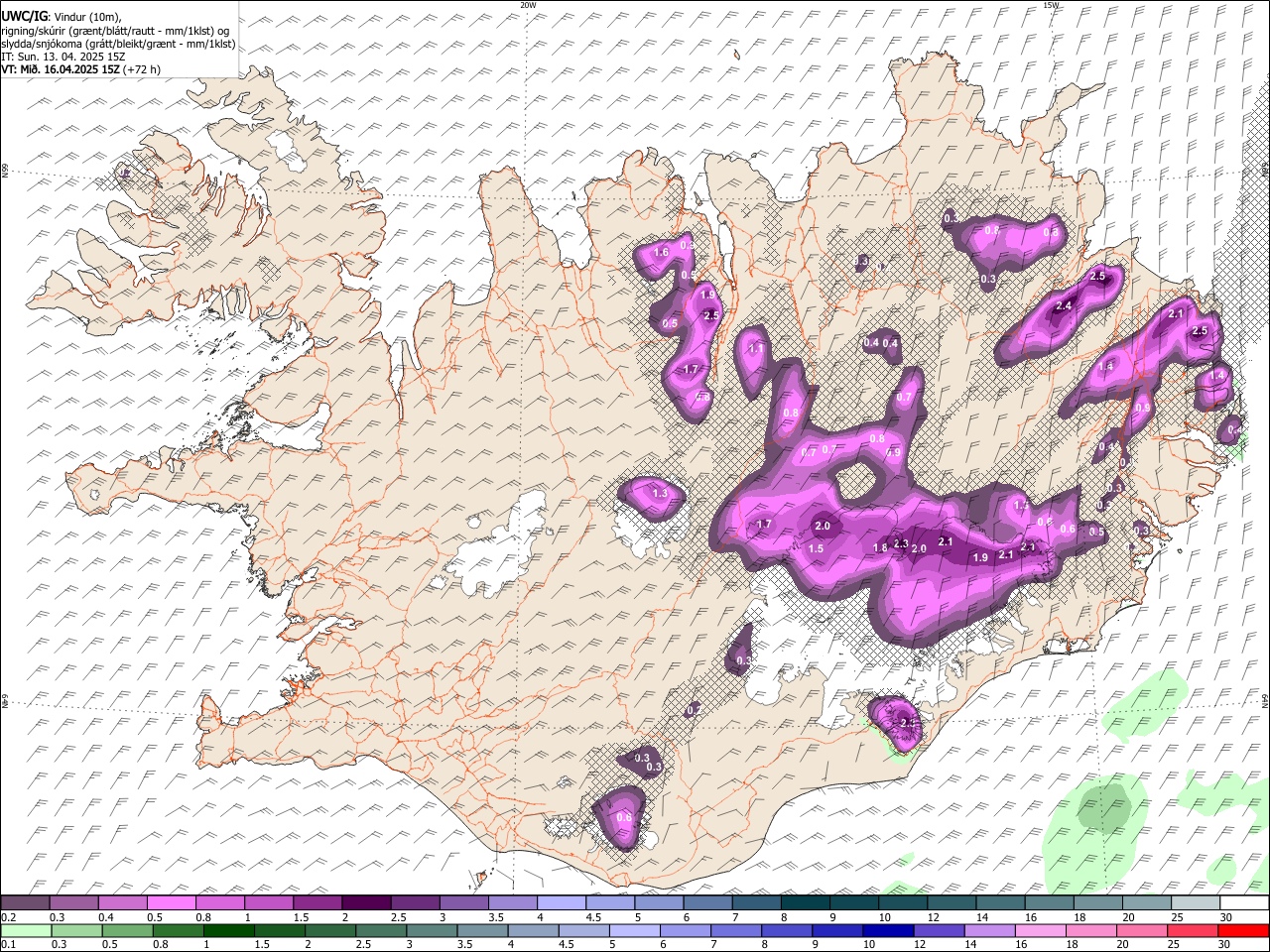Image resolution: width=1270 pixels, height=952 pixels.
Task: Click the 1.4 snowfall value near east coast
Action: click(x=1217, y=376)
